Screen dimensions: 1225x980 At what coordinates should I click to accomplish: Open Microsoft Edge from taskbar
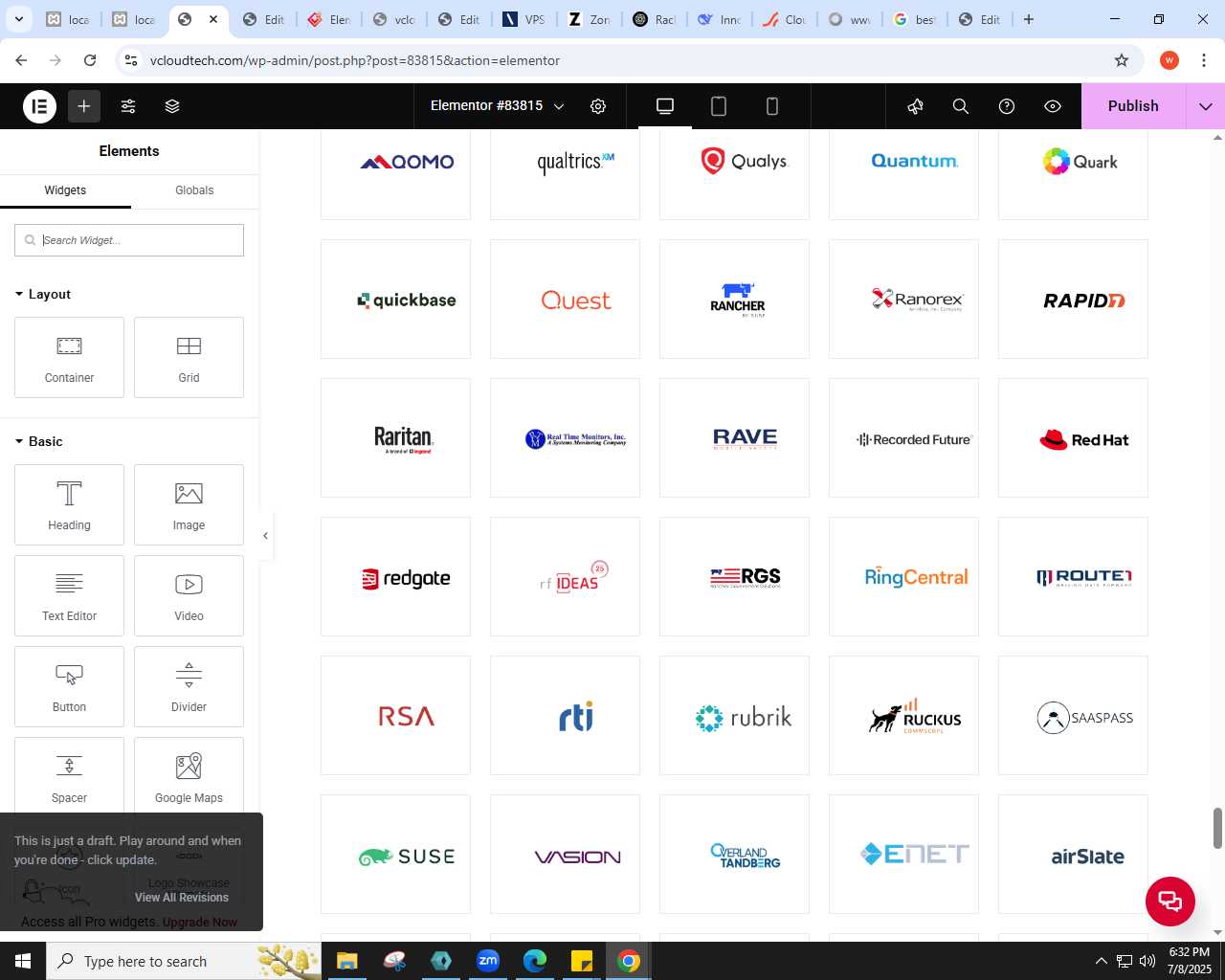[535, 961]
